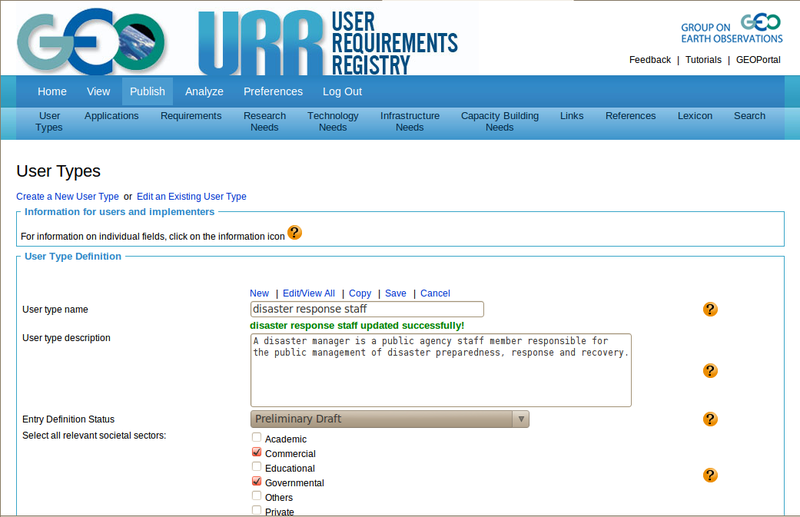Uncheck the Commercial sector checkbox
This screenshot has height=517, width=800.
tap(257, 453)
